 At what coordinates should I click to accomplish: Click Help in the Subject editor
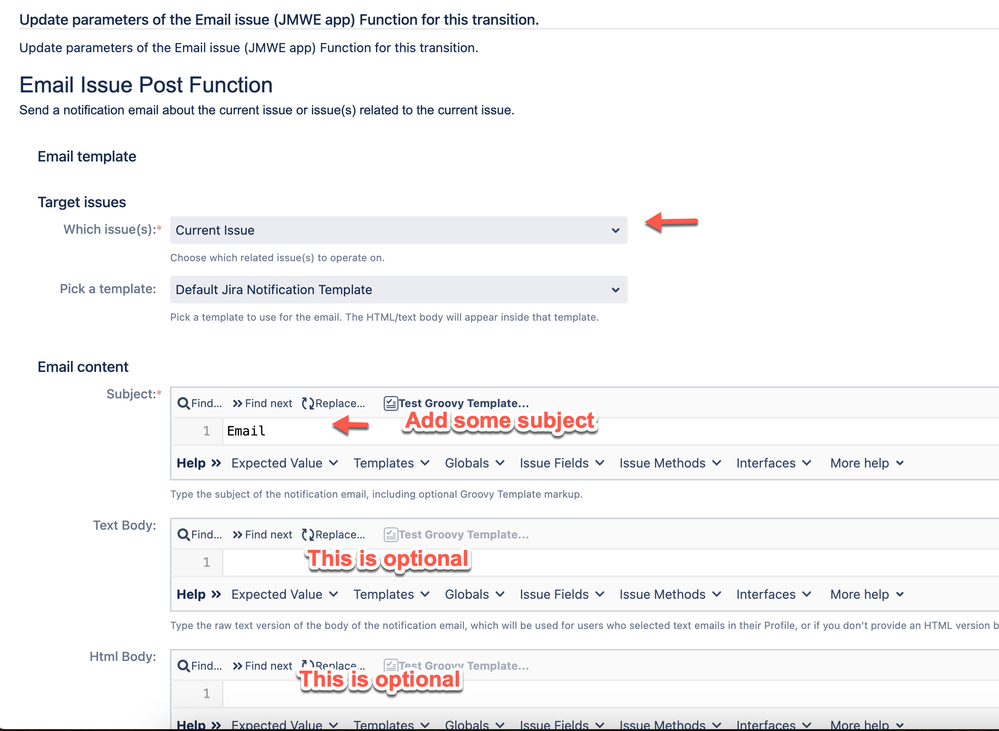[198, 463]
